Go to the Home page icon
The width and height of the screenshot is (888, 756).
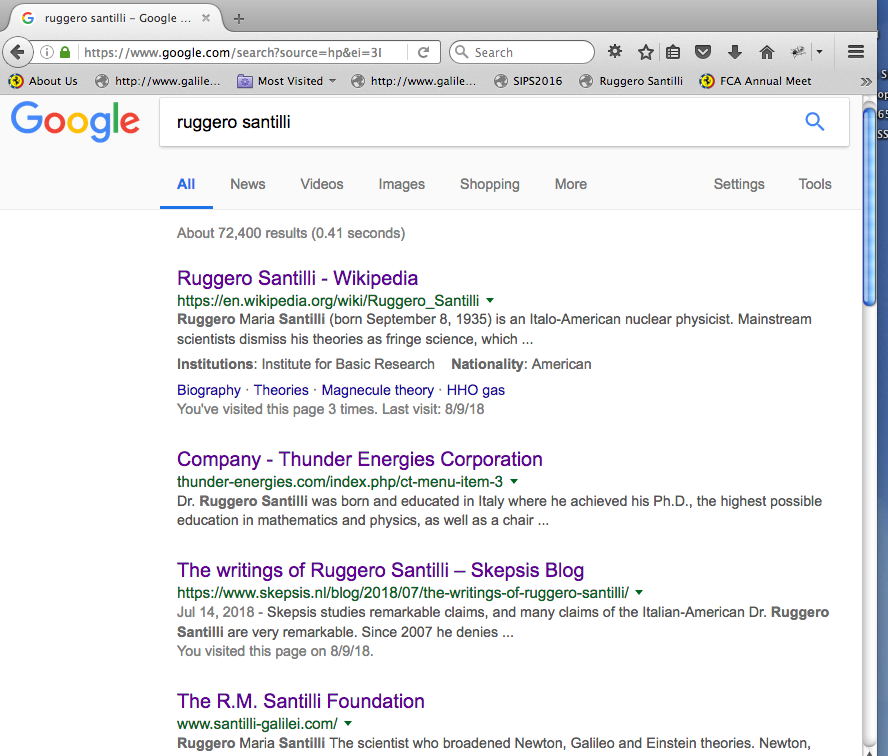pyautogui.click(x=767, y=53)
